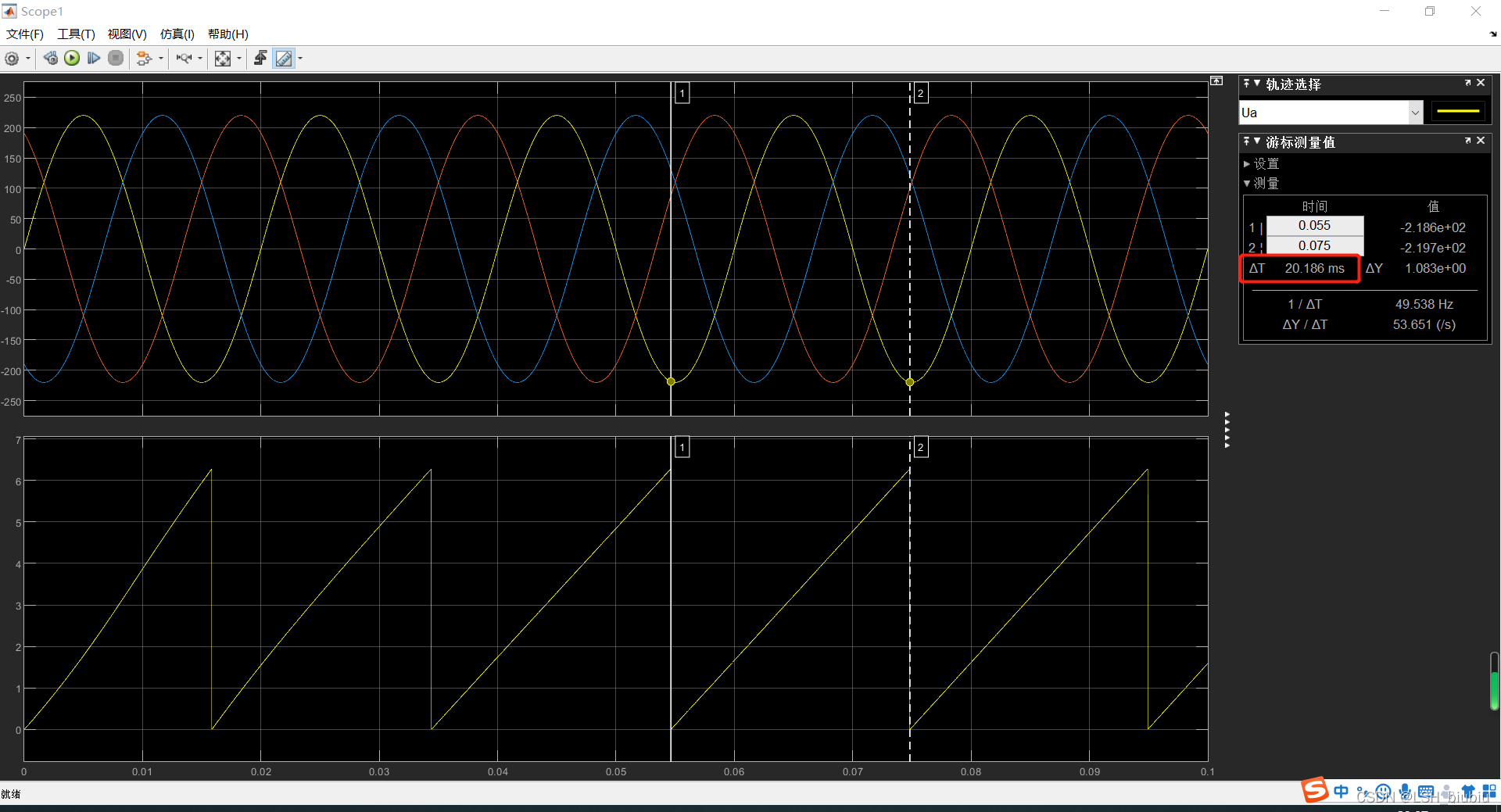Click cursor 1 flag on top plot

682,94
